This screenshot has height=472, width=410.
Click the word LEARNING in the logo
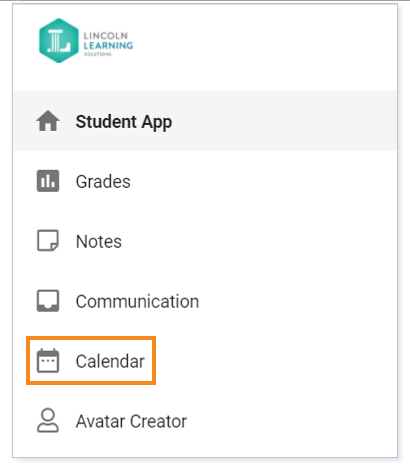coord(108,45)
